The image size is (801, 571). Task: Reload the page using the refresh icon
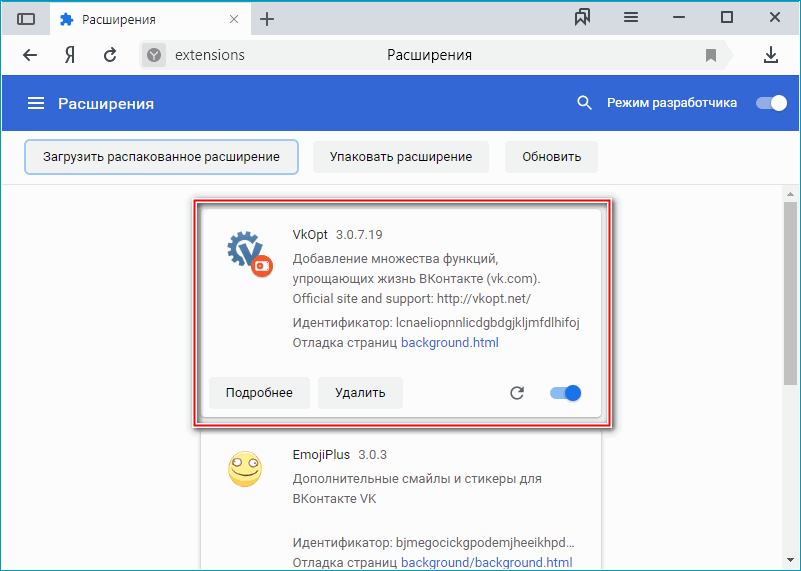coord(110,55)
